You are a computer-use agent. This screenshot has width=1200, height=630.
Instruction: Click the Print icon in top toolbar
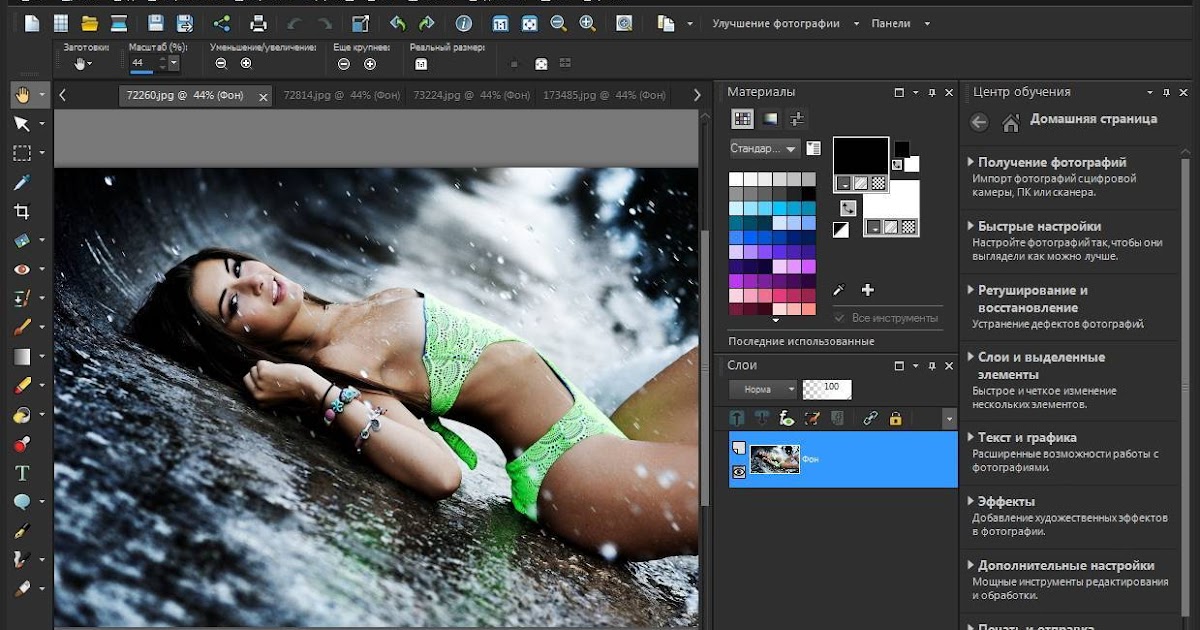coord(258,23)
